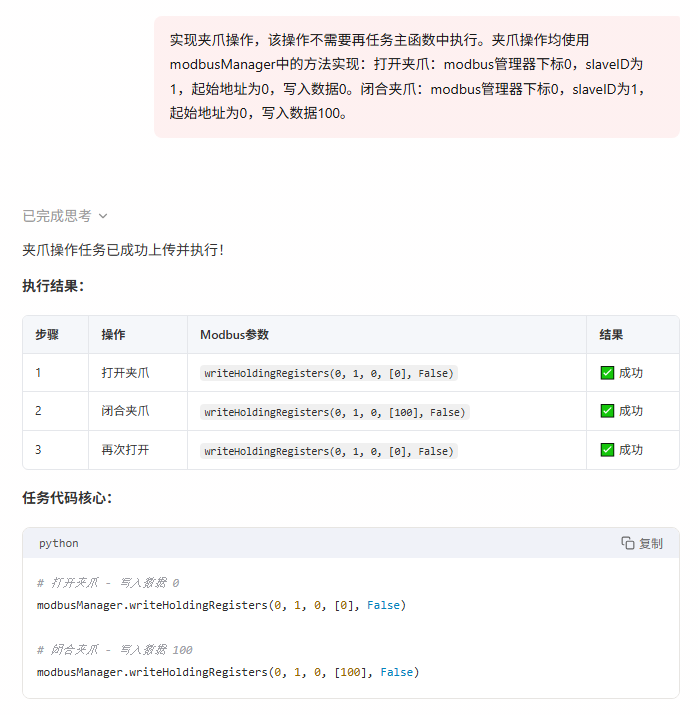Click the 夹爪操作任务已成功上传并执行 message
The width and height of the screenshot is (698, 715).
(123, 250)
